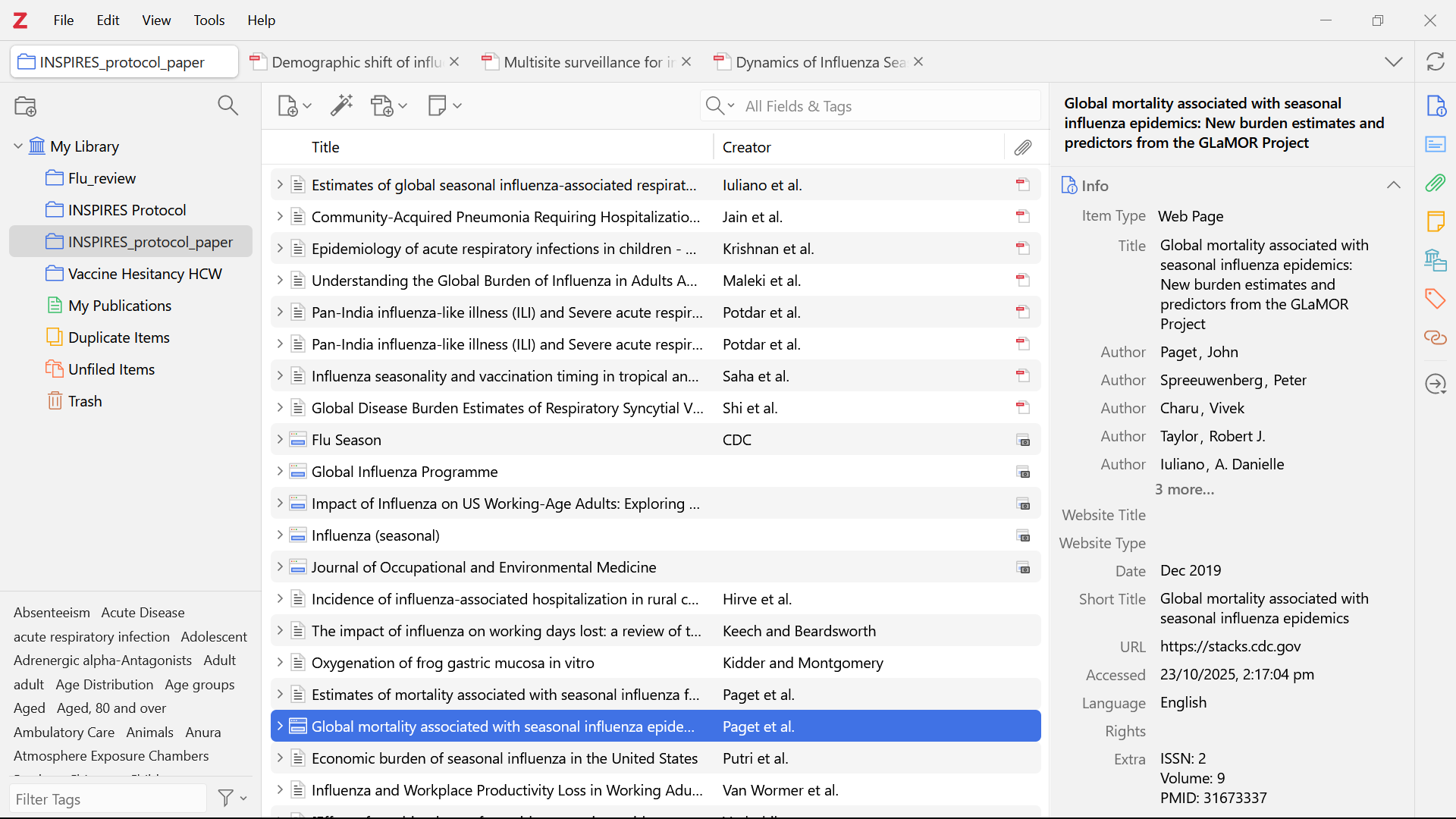Viewport: 1456px width, 819px height.
Task: Click the New Collection icon
Action: [26, 106]
